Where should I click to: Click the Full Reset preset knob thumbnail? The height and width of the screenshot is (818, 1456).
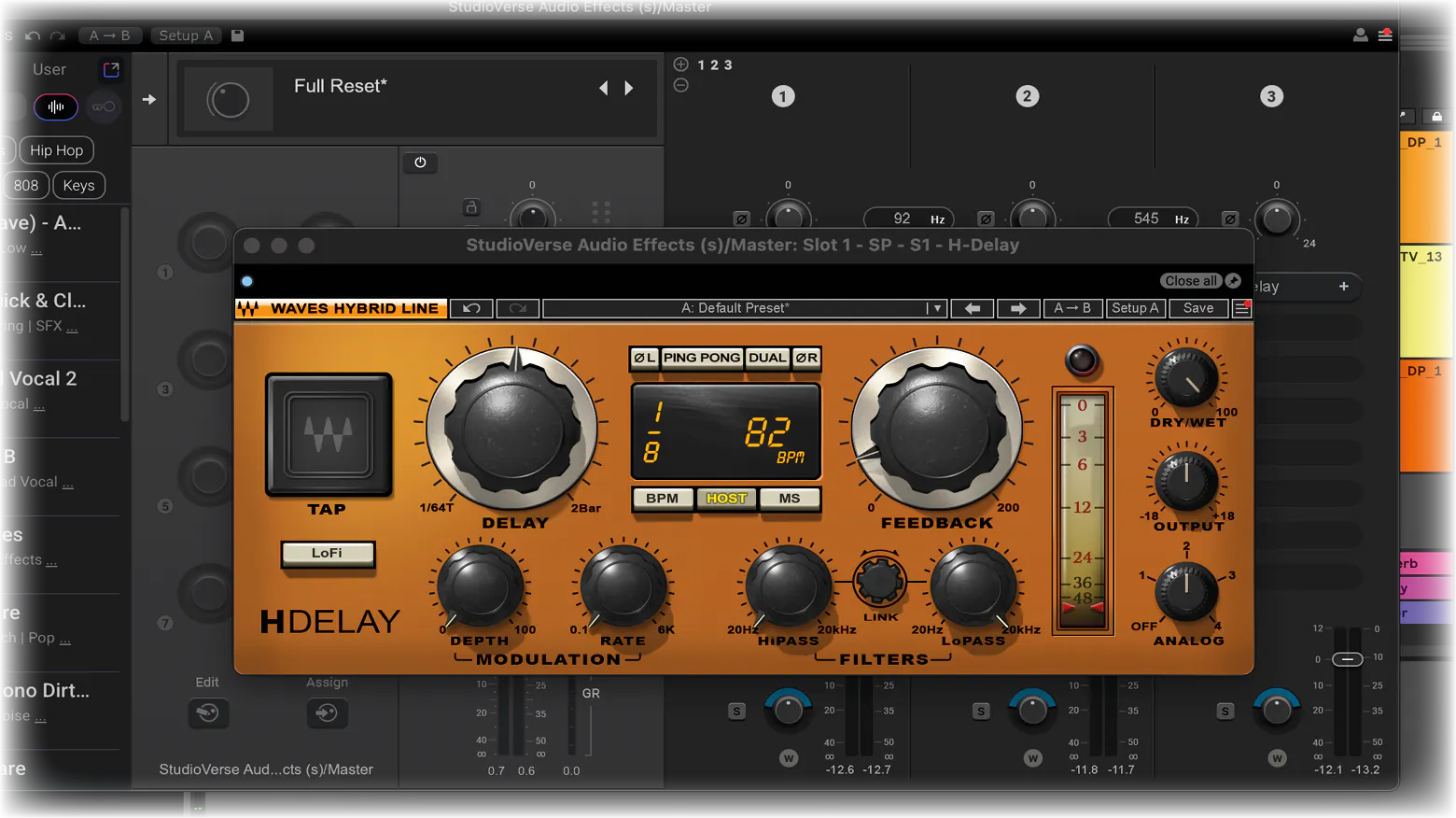point(229,99)
